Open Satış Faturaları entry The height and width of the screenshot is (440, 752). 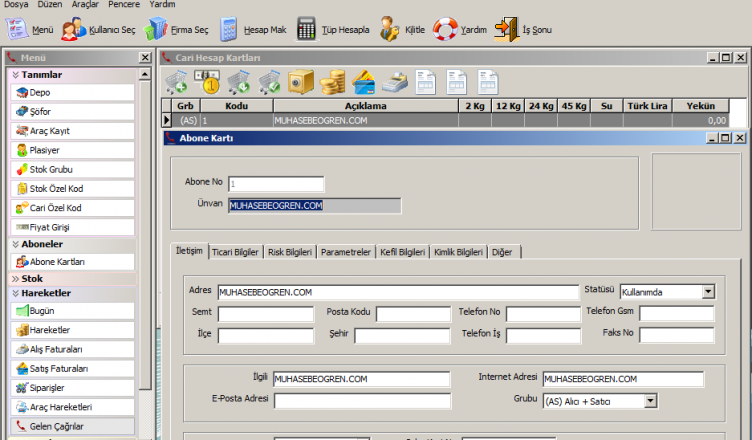pos(72,369)
